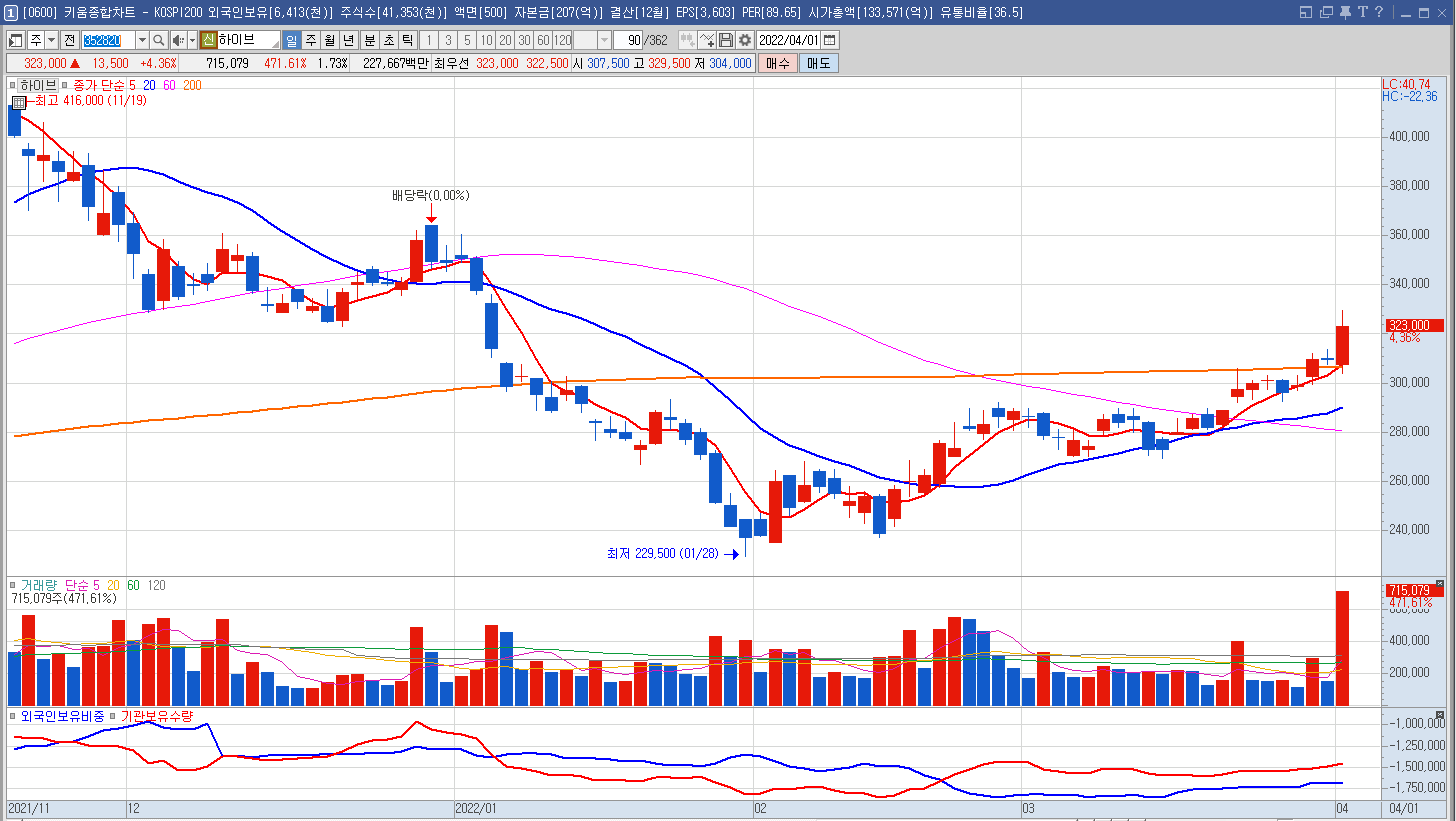The width and height of the screenshot is (1456, 821).
Task: Select the 1 interval button
Action: (x=429, y=40)
